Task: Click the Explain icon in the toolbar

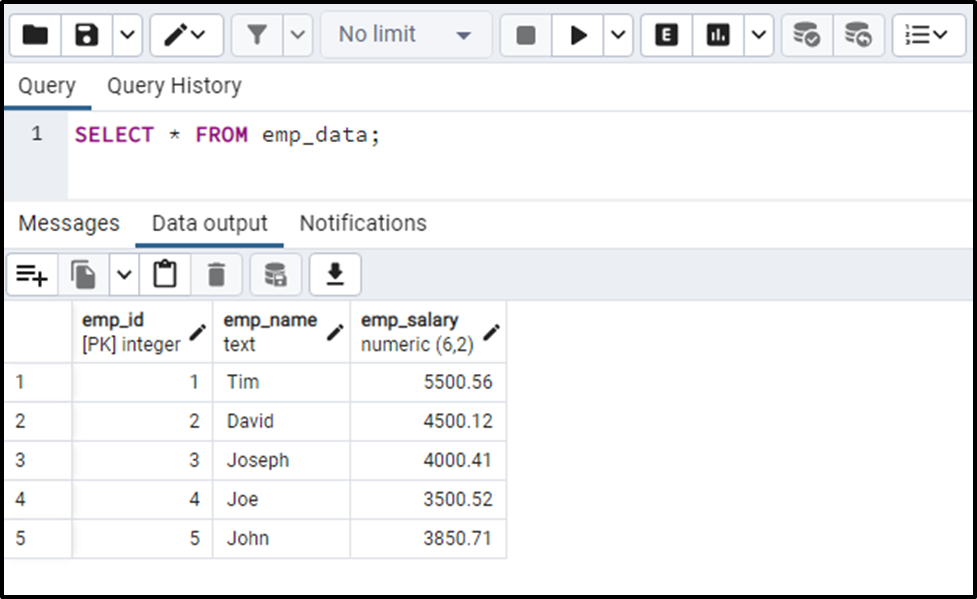Action: click(x=665, y=33)
